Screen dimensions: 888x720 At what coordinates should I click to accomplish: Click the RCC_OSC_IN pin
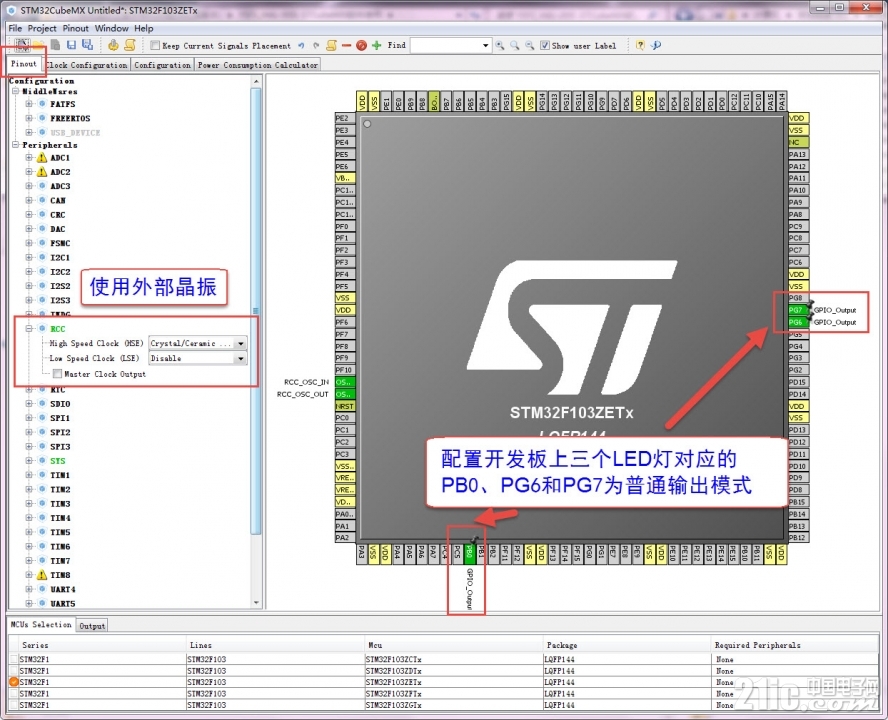344,382
